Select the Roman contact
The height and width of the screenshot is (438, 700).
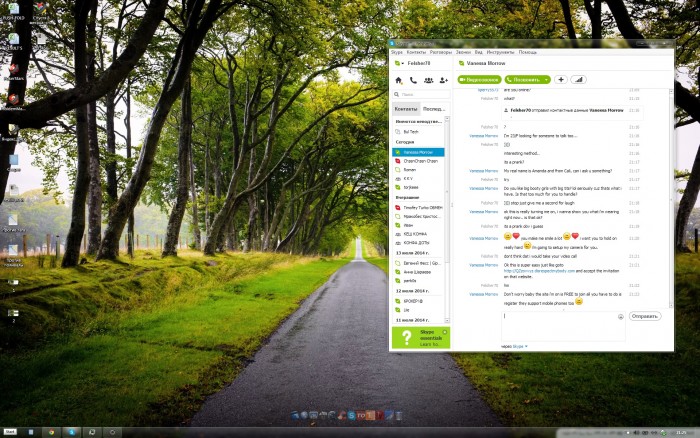418,170
